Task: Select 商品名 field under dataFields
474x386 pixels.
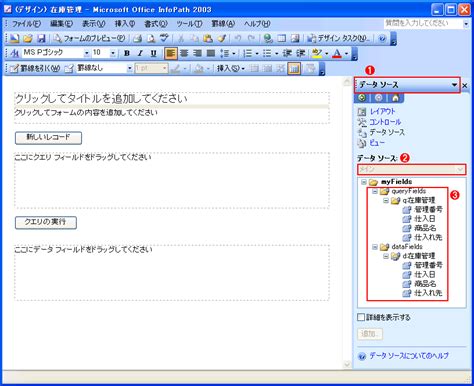Action: click(425, 284)
